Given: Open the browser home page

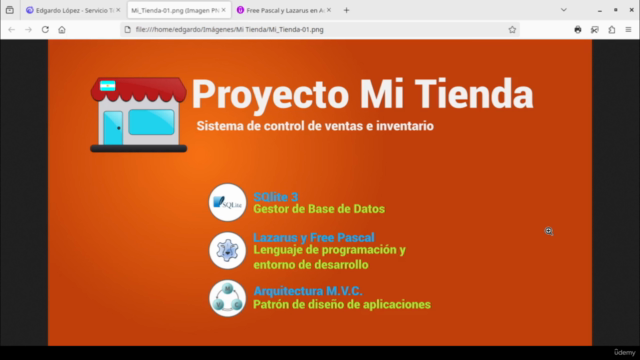Looking at the screenshot, I should pyautogui.click(x=62, y=29).
